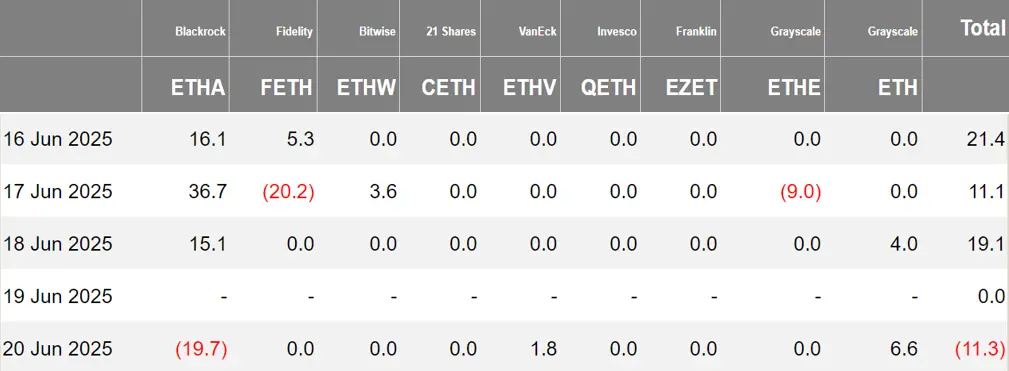Select the ETHW Bitwise ticker header
The width and height of the screenshot is (1009, 371).
point(366,87)
